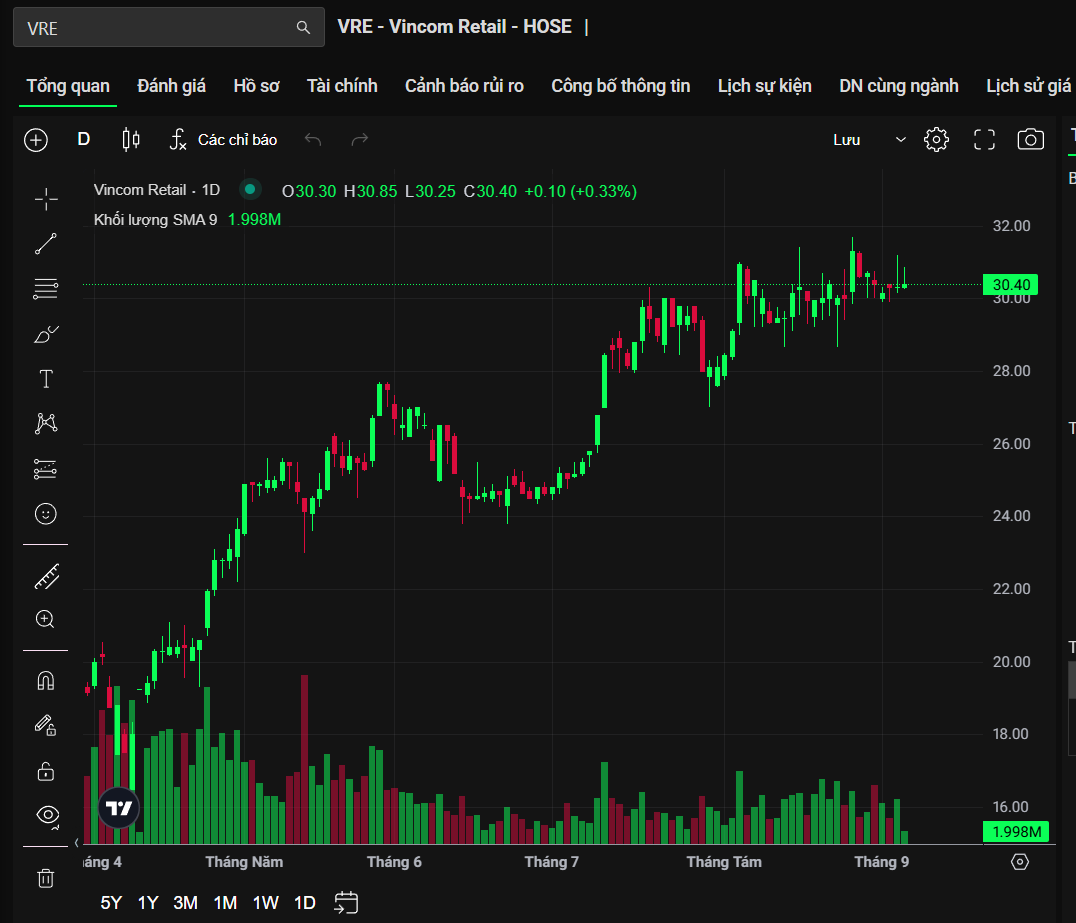Viewport: 1076px width, 923px height.
Task: Open the emoji icons tool
Action: tap(46, 514)
